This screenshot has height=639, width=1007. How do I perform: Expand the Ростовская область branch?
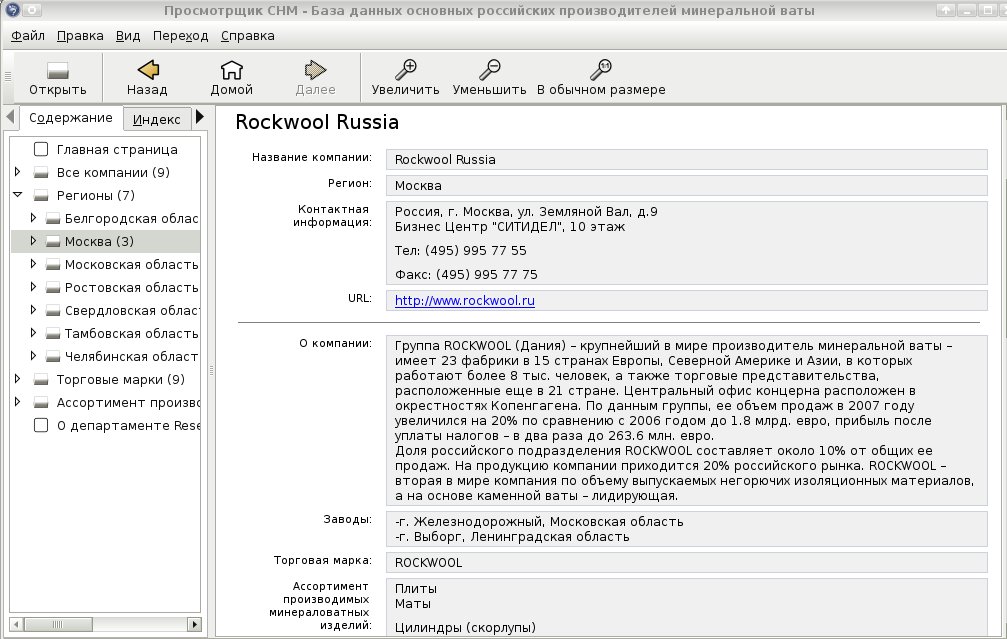coord(33,287)
